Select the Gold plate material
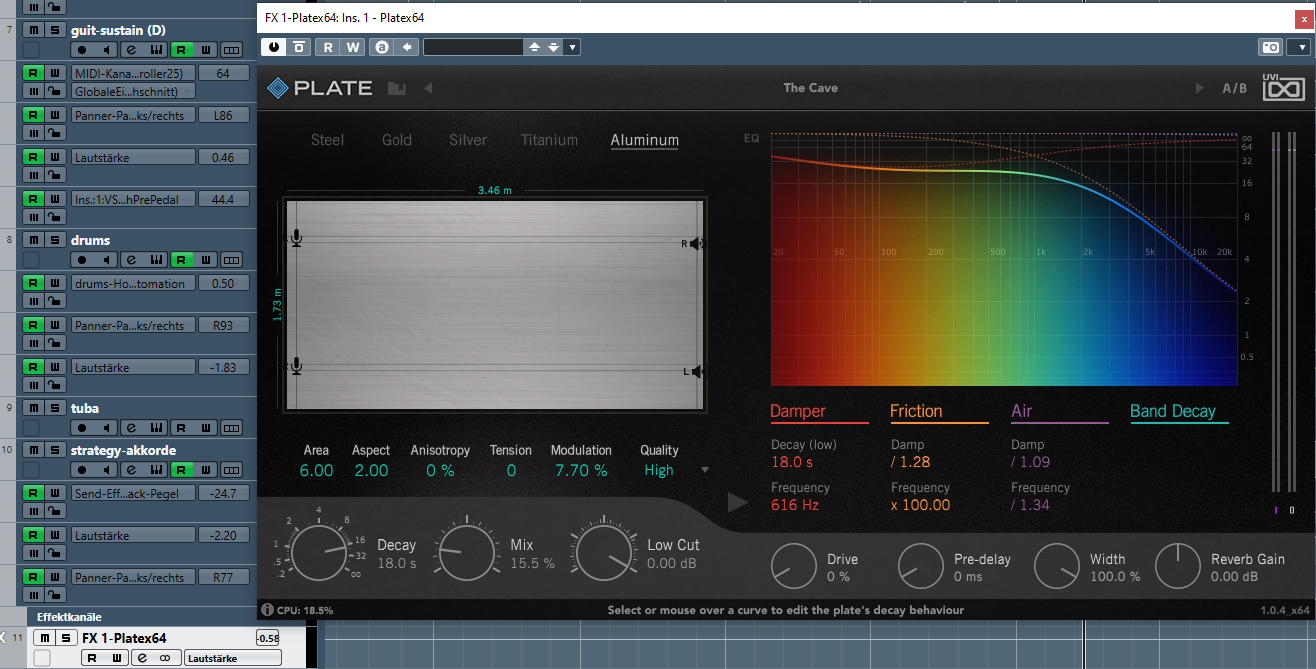1316x669 pixels. (x=397, y=140)
